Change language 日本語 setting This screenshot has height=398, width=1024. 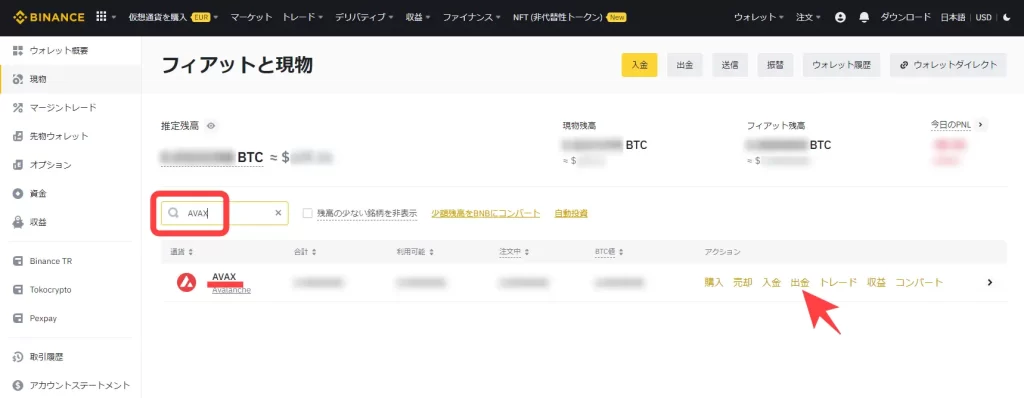coord(954,18)
